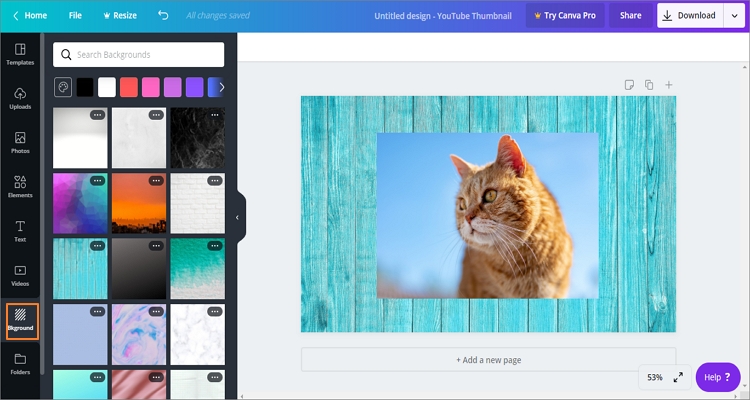Pick the violet color swatch

click(x=195, y=87)
